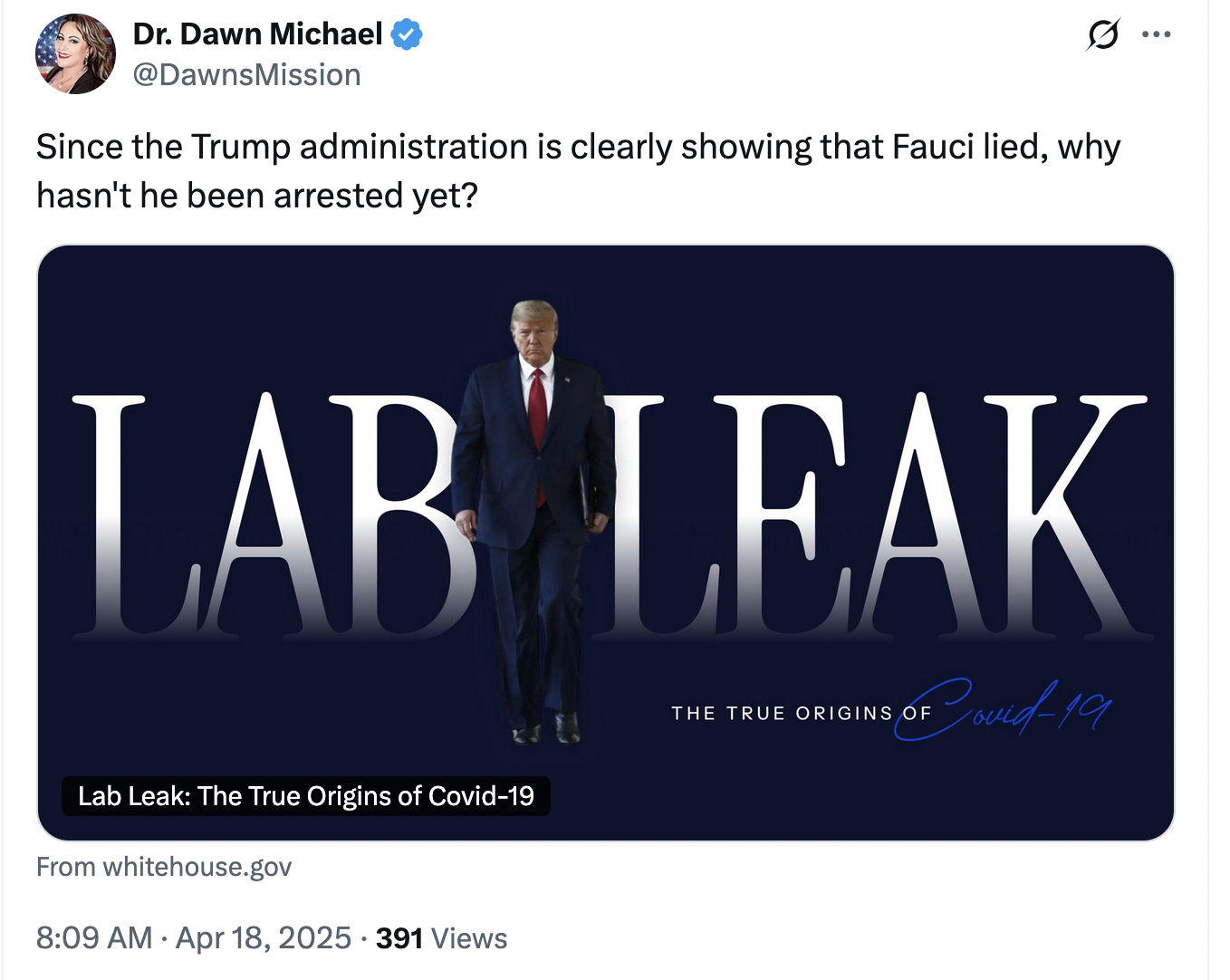Open the @DawnsMission handle link
The height and width of the screenshot is (980, 1230).
(246, 74)
